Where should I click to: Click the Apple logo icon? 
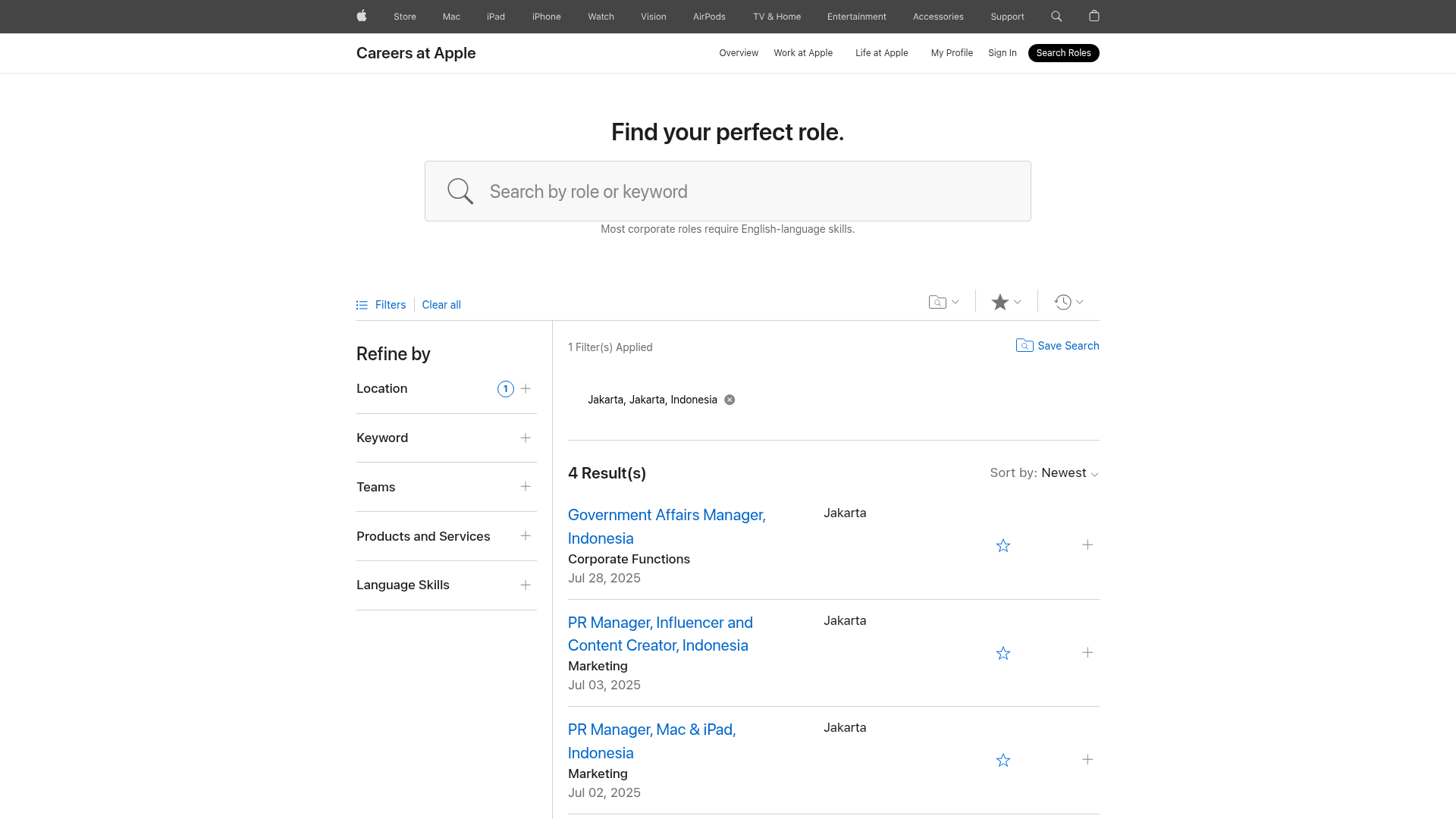(x=362, y=16)
